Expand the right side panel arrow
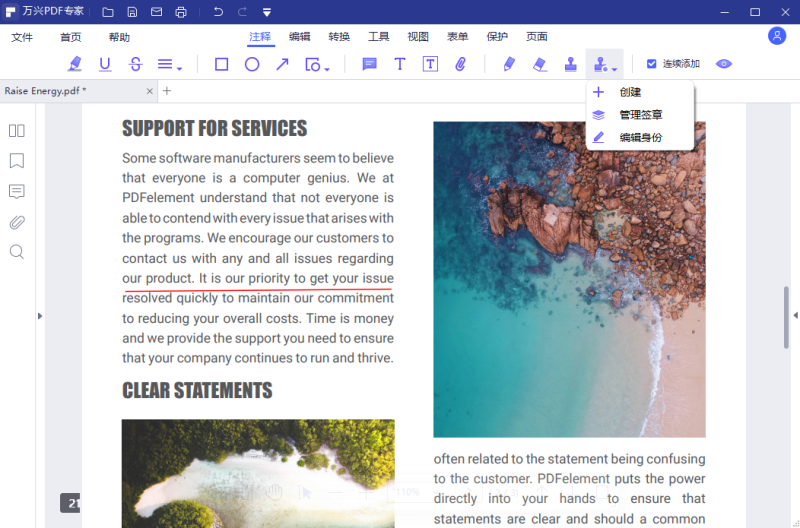 click(x=795, y=316)
